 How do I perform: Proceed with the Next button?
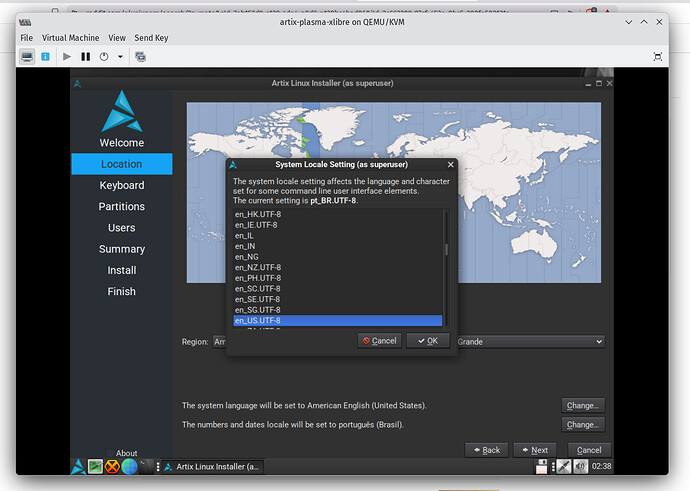pyautogui.click(x=535, y=450)
